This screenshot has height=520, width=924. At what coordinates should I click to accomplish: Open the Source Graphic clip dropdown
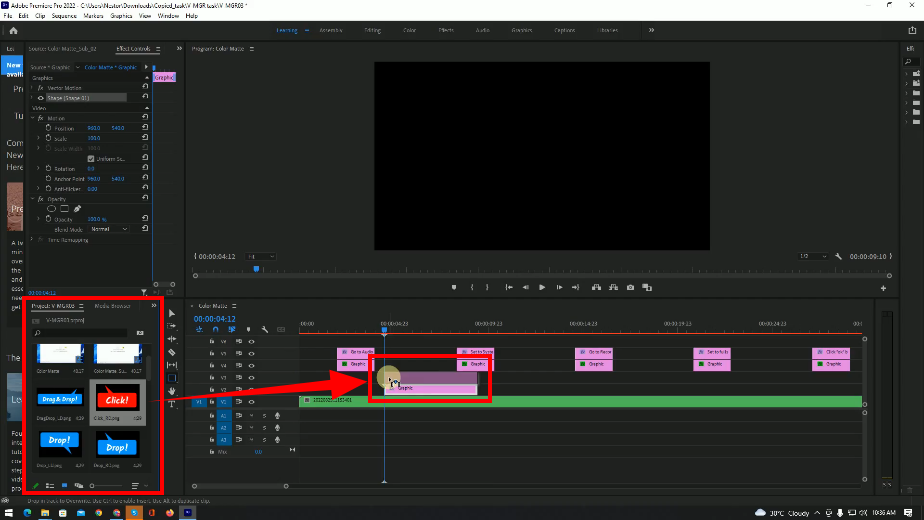(77, 67)
